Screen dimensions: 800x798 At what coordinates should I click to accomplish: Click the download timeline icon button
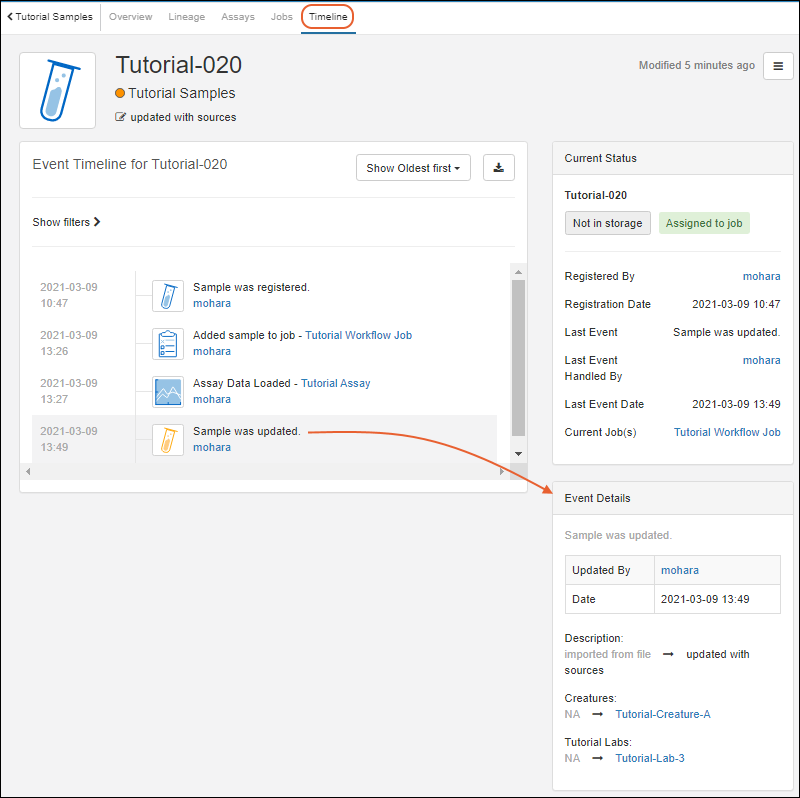498,168
